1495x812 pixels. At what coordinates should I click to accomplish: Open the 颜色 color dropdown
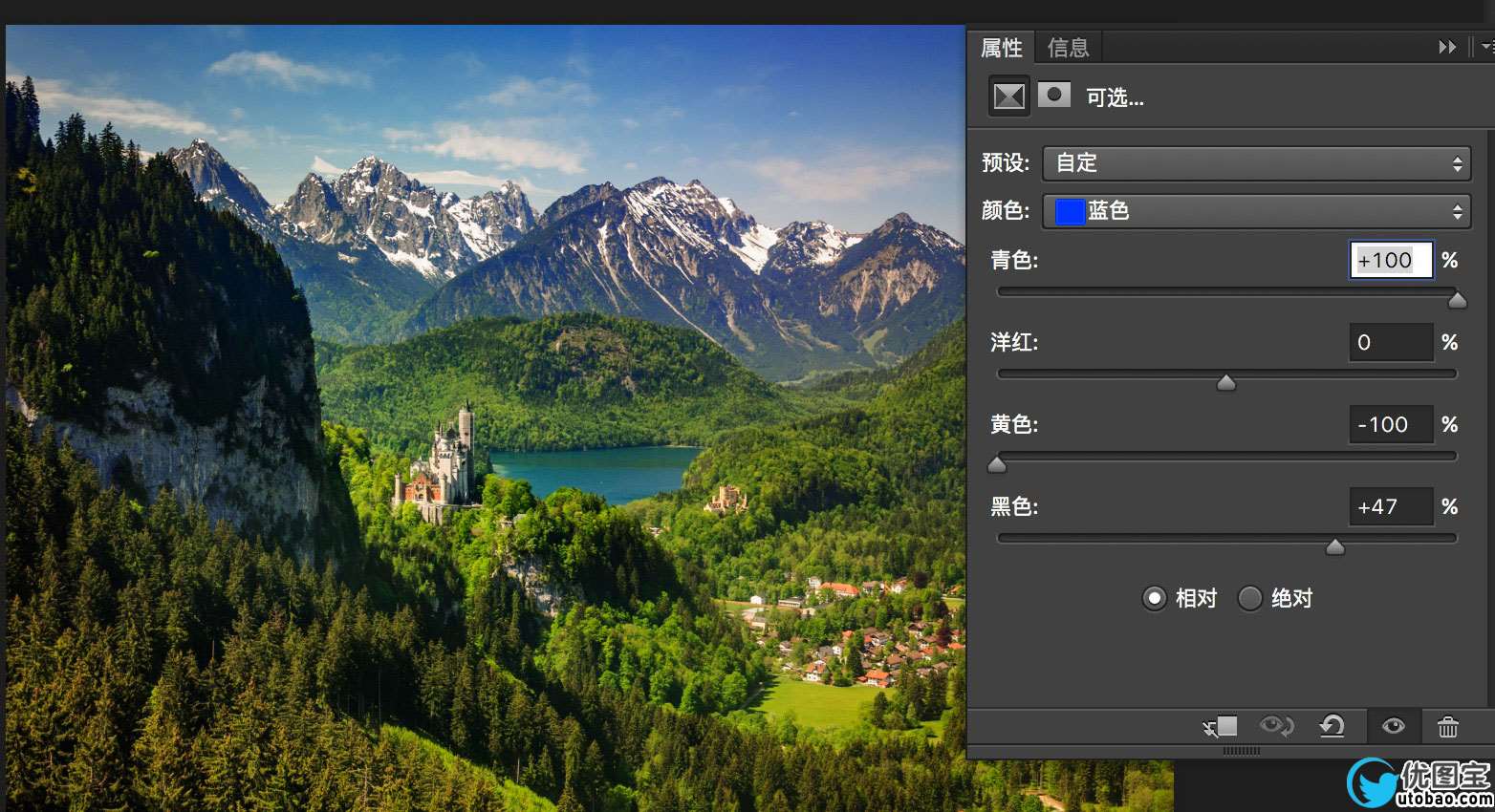[1256, 211]
